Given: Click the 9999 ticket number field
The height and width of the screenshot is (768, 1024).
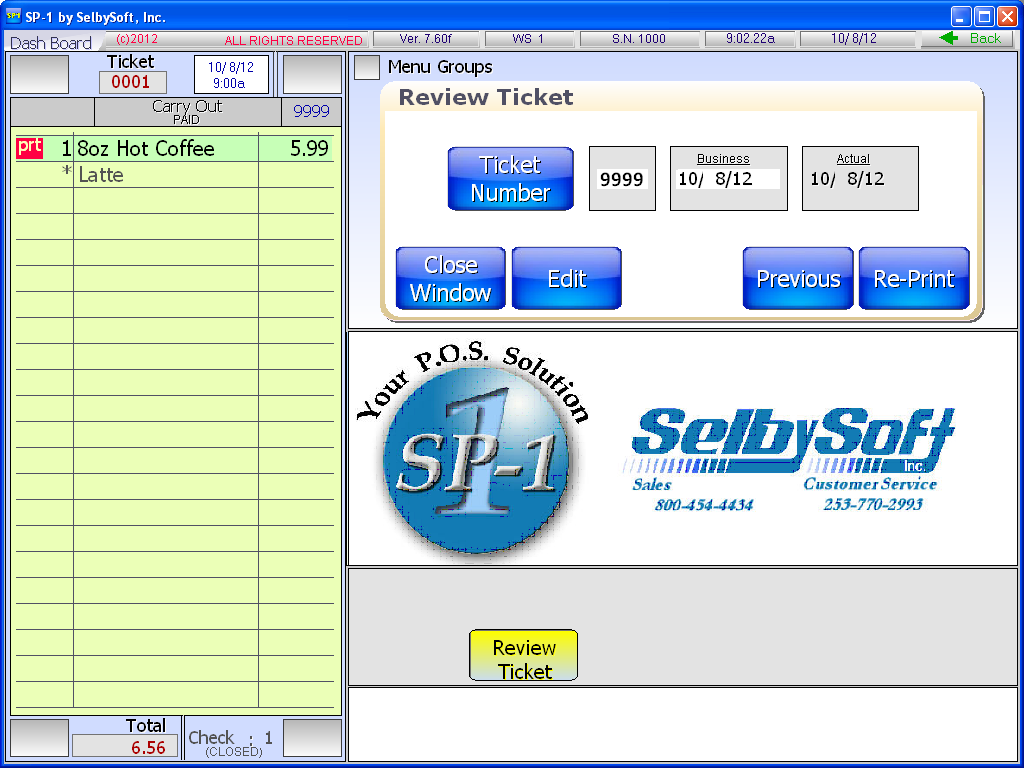Looking at the screenshot, I should tap(622, 178).
